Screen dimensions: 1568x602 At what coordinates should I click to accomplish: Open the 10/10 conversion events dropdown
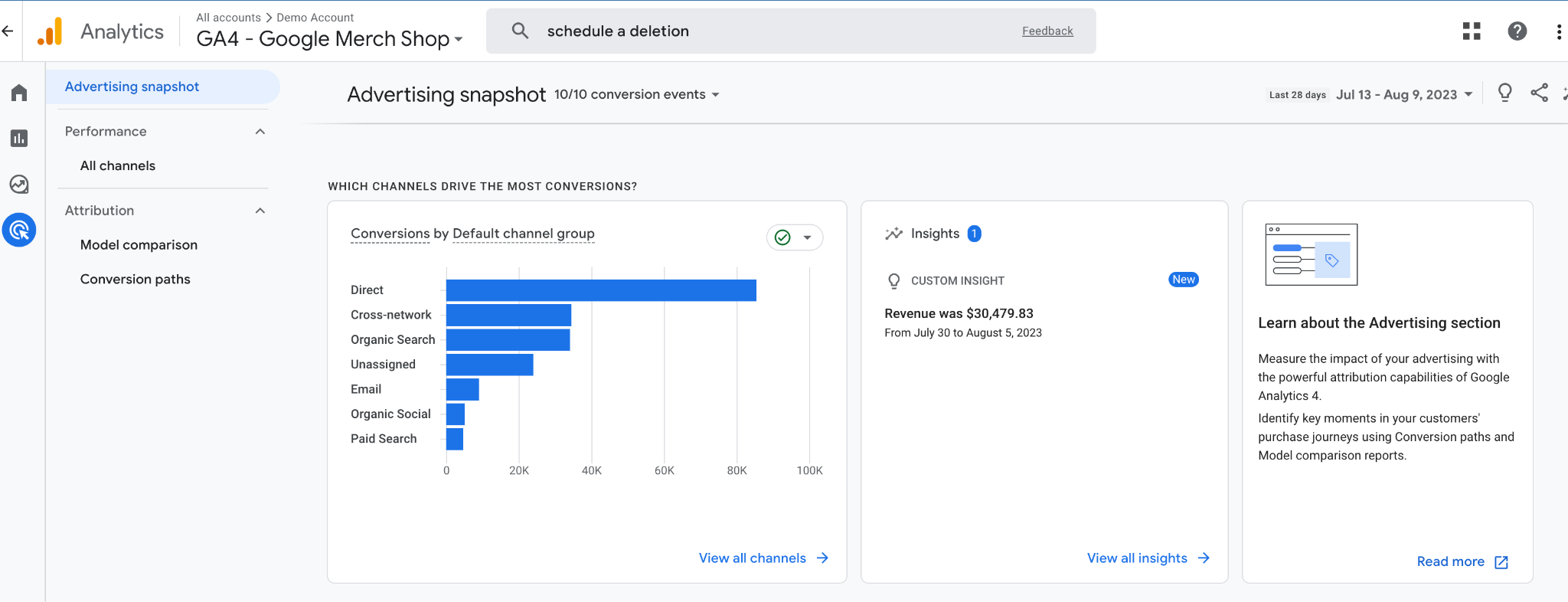(x=637, y=94)
